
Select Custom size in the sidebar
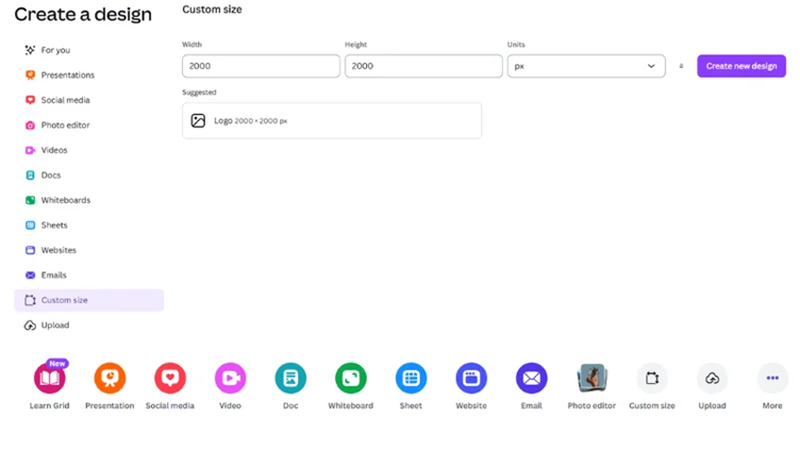pyautogui.click(x=89, y=300)
